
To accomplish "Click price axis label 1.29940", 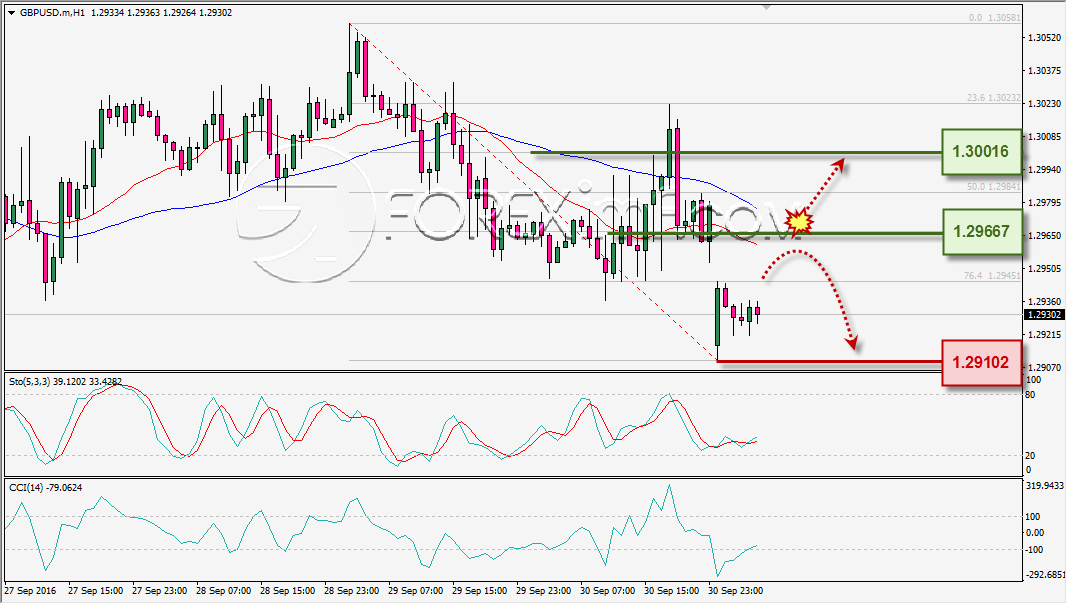I will pyautogui.click(x=1045, y=169).
